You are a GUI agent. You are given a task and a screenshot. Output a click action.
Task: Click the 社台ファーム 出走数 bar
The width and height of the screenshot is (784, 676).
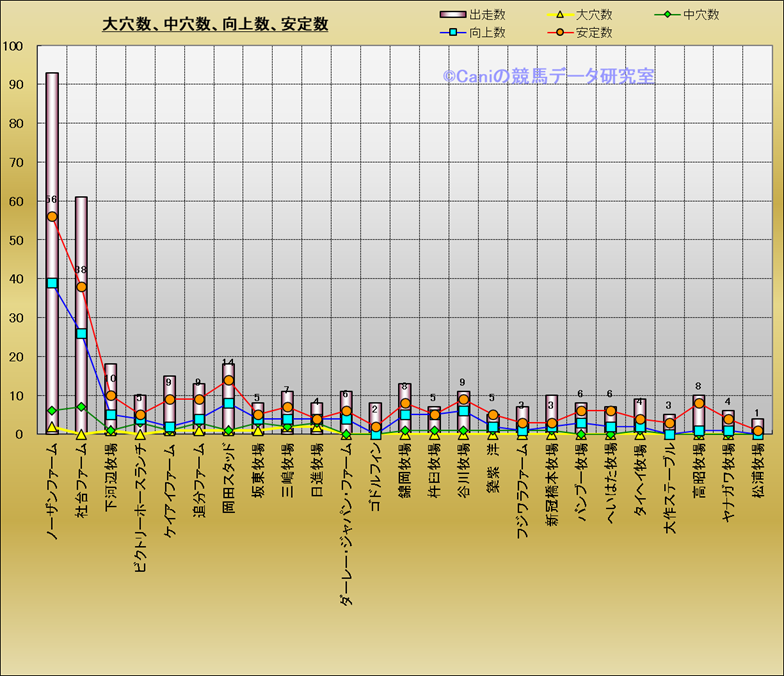click(x=81, y=250)
